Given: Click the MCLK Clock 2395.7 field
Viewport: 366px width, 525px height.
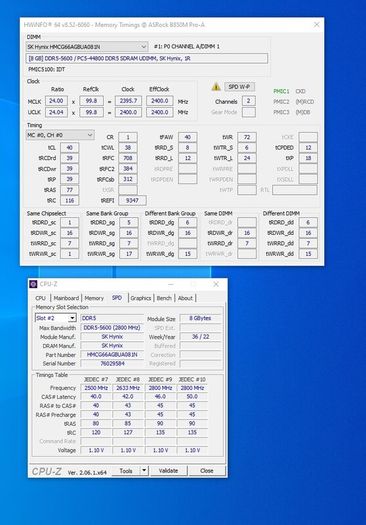Looking at the screenshot, I should [128, 101].
